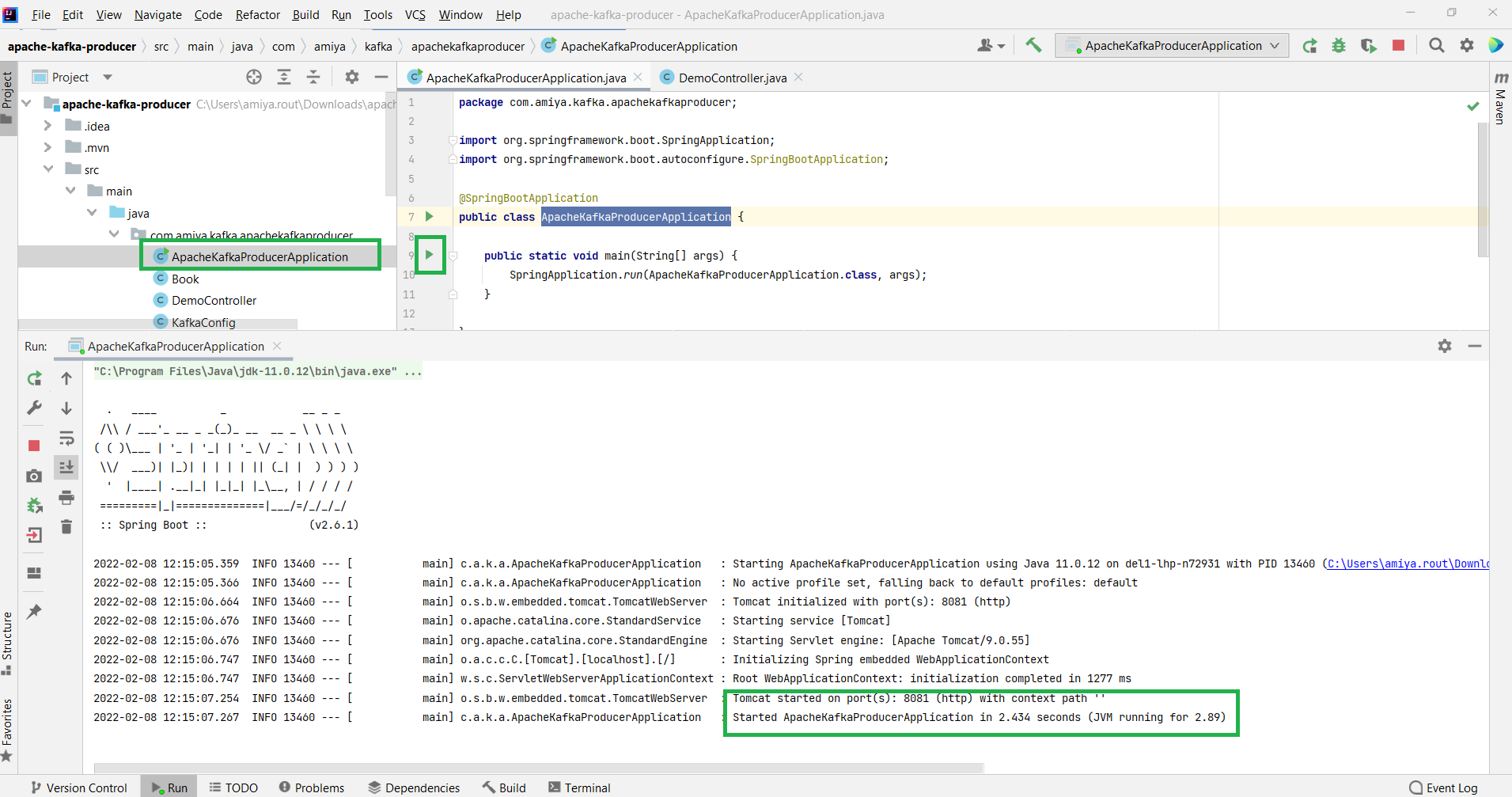The width and height of the screenshot is (1512, 797).
Task: Rerun application using toolbar rerun icon
Action: click(x=1310, y=46)
